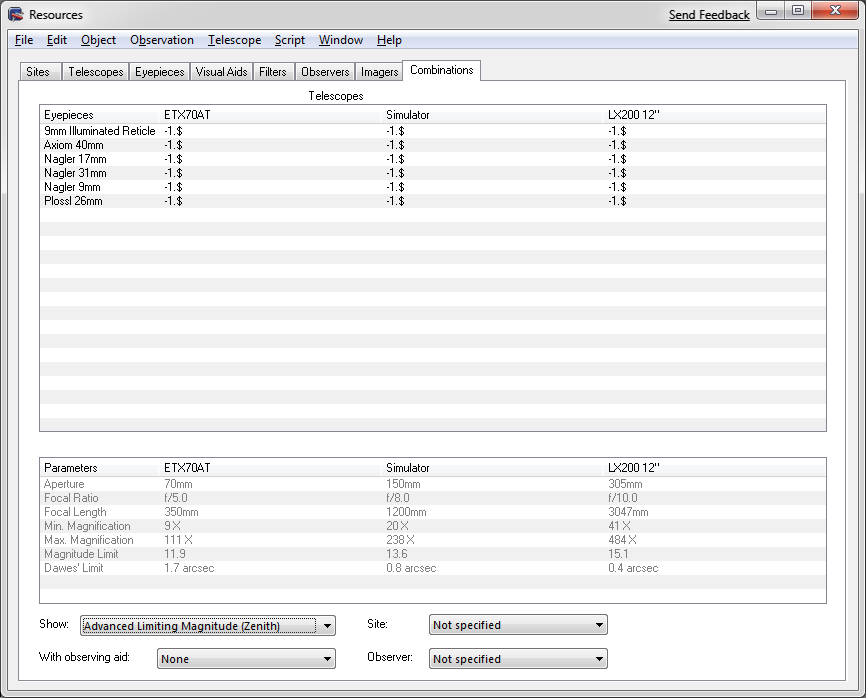Open the Observer dropdown
This screenshot has height=698, width=866.
518,659
